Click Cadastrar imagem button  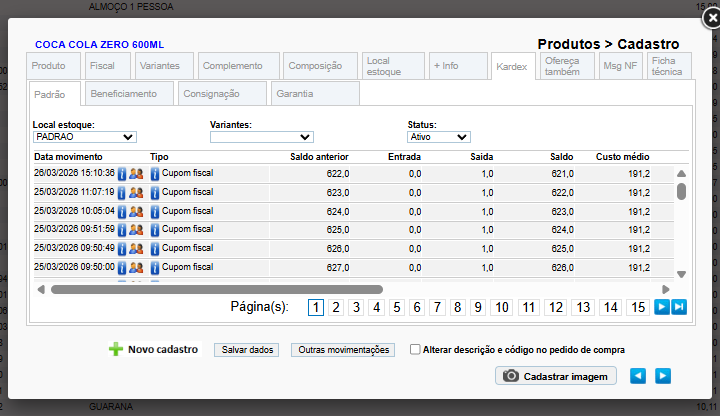[556, 376]
